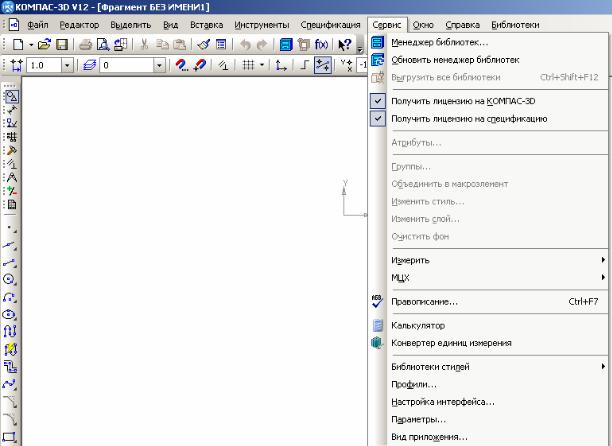The image size is (612, 446).
Task: Select the Geometry panel icon in left toolbar
Action: pos(11,96)
